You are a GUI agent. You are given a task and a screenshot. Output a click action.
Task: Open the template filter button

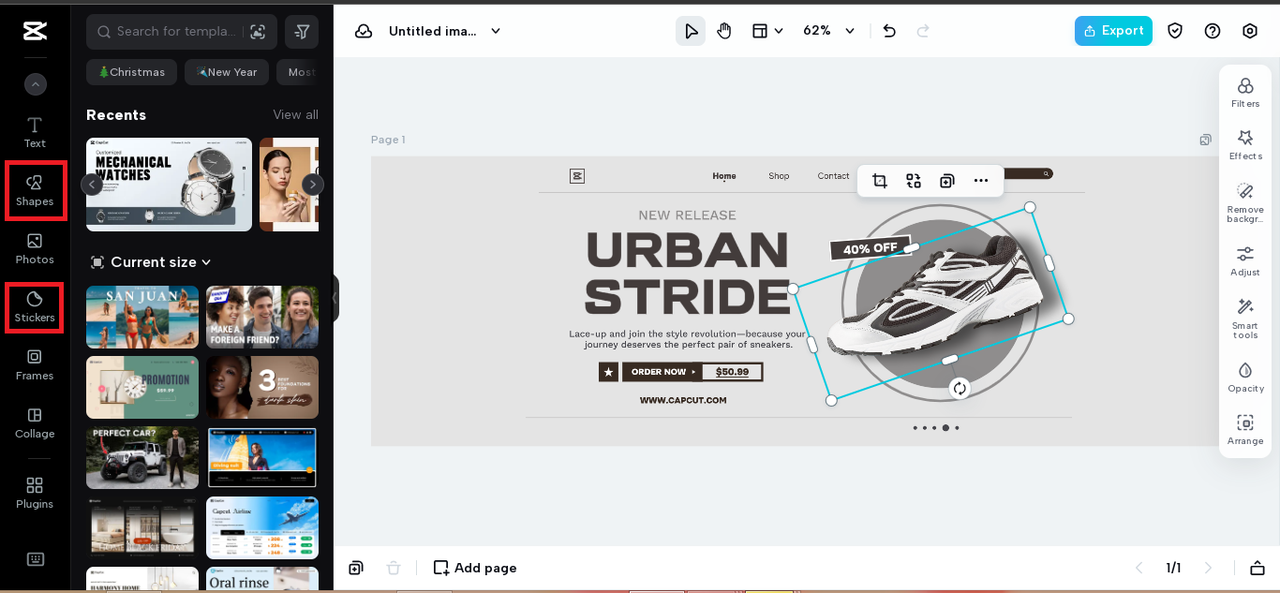(302, 32)
